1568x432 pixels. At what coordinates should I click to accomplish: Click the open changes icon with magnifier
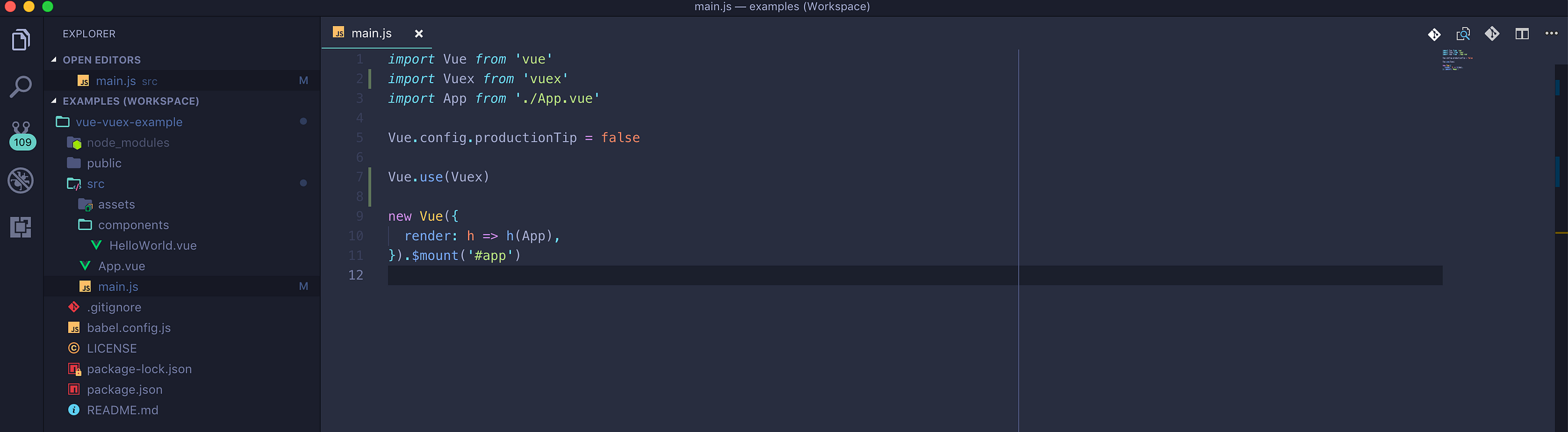[x=1462, y=34]
